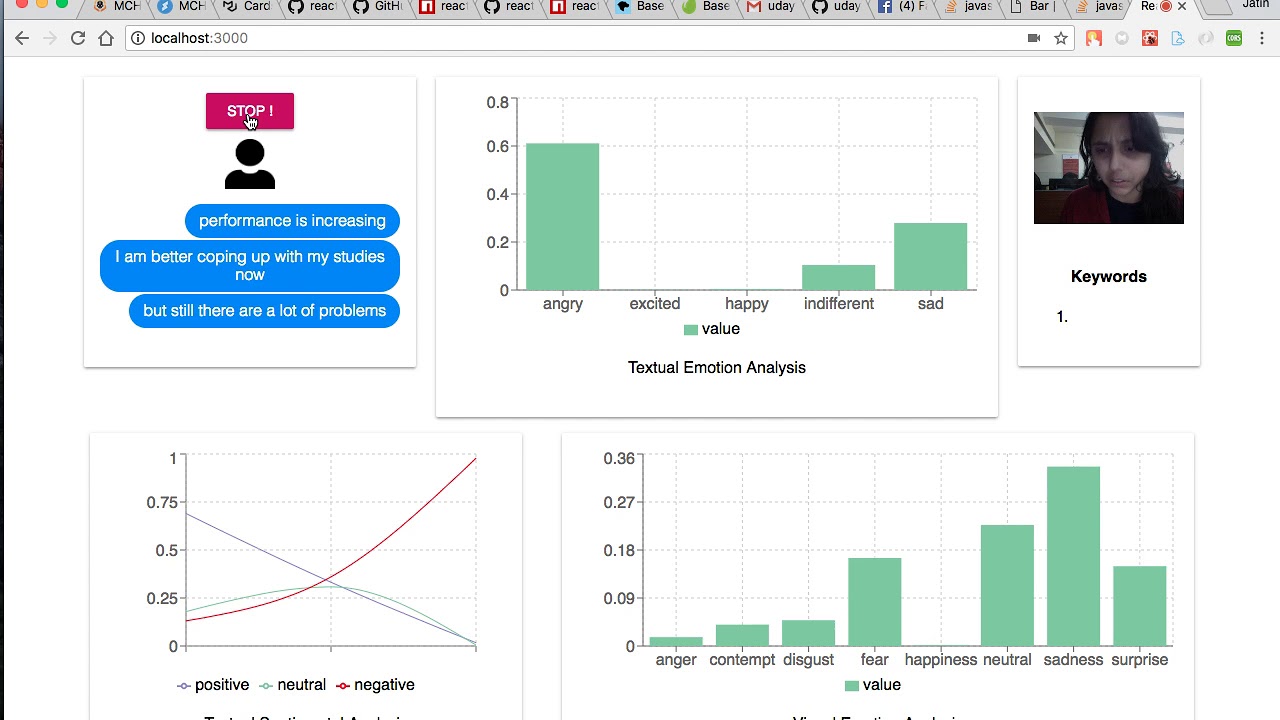The height and width of the screenshot is (720, 1280).
Task: Click the camera indicator in address bar
Action: pyautogui.click(x=1034, y=38)
